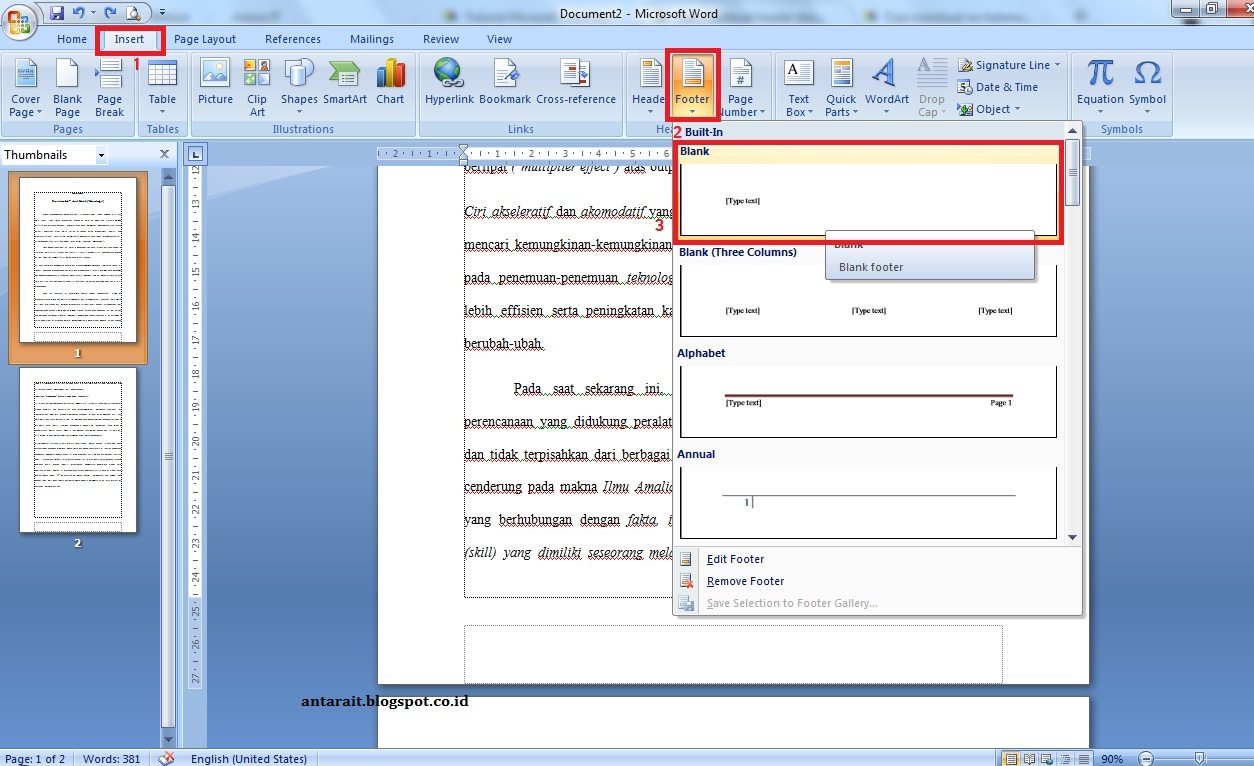Screen dimensions: 1254x766
Task: Select Remove Footer option
Action: click(745, 581)
